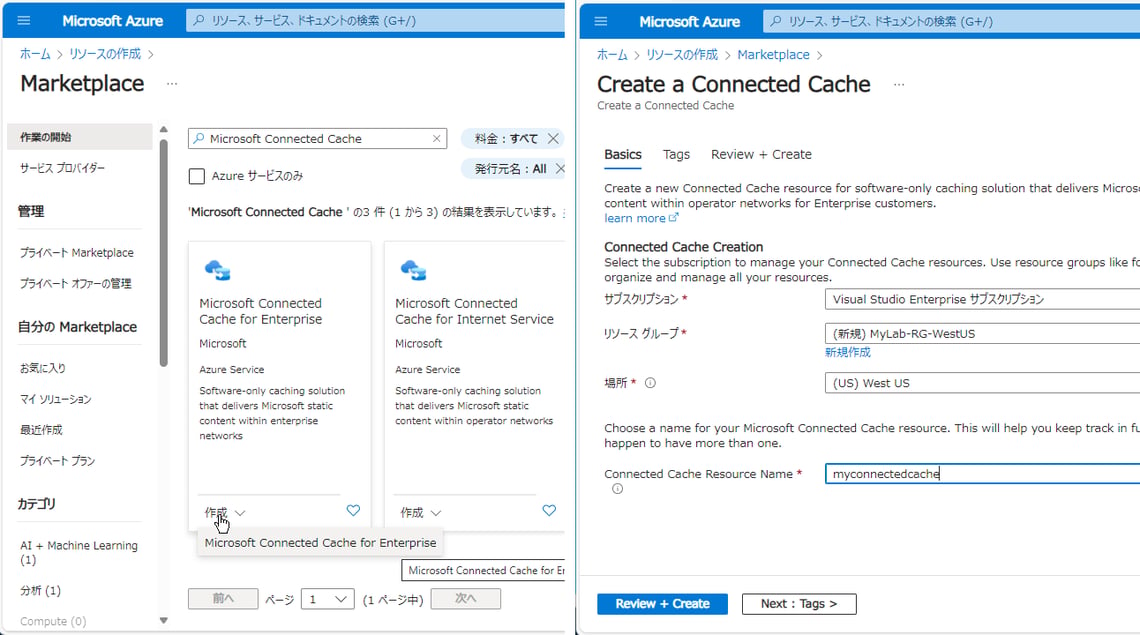Open the learn more link
The image size is (1140, 635).
(641, 218)
